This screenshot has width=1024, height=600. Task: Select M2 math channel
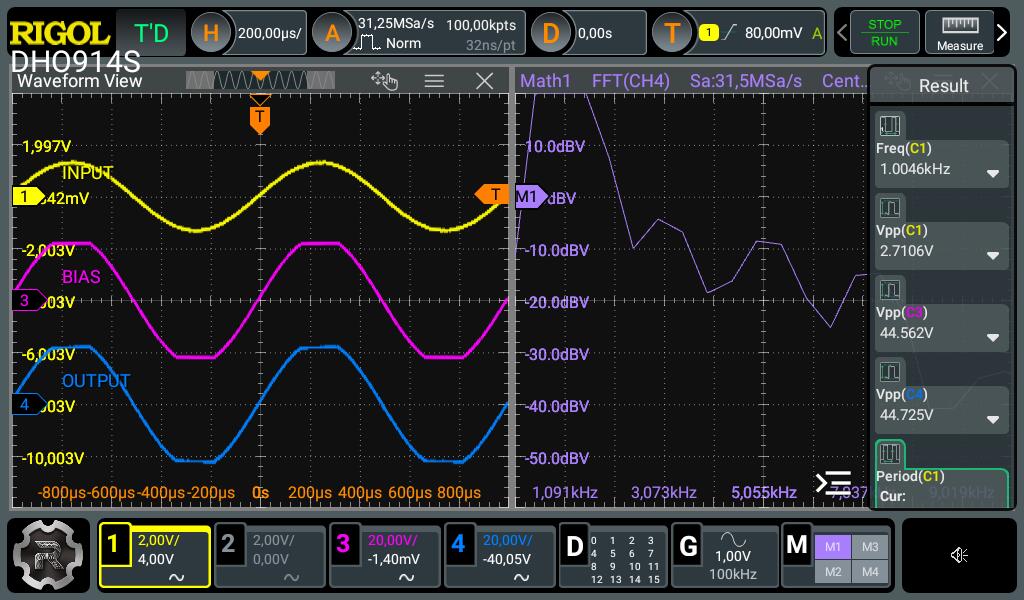(x=833, y=572)
